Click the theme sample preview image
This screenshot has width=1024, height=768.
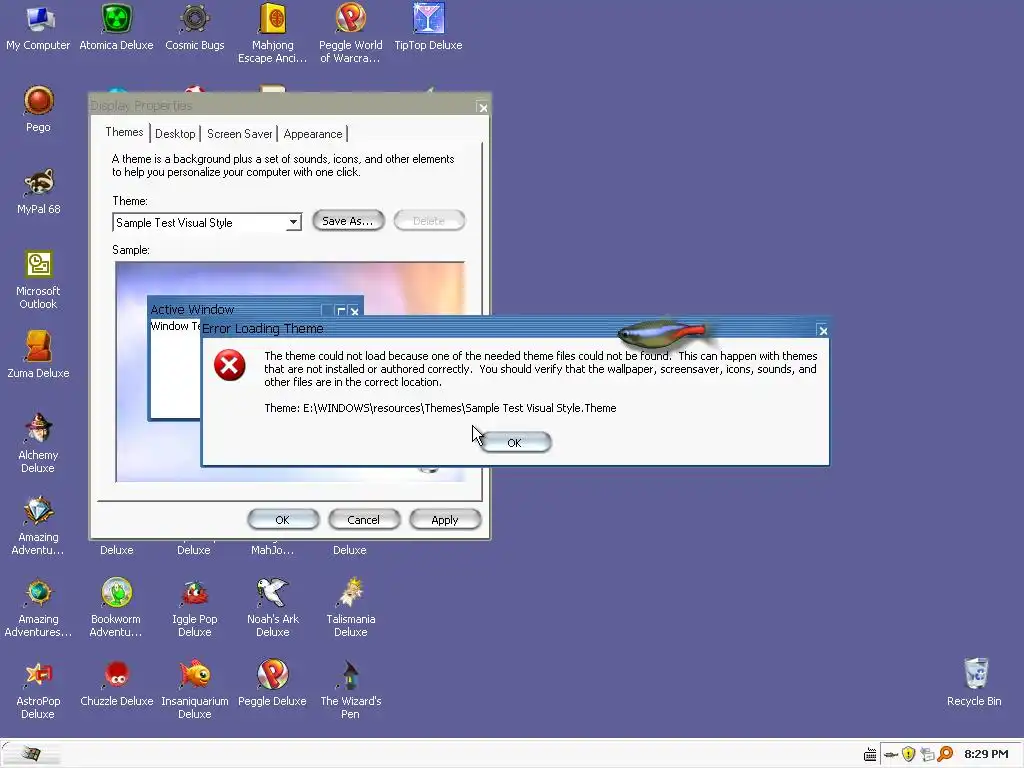pos(290,372)
